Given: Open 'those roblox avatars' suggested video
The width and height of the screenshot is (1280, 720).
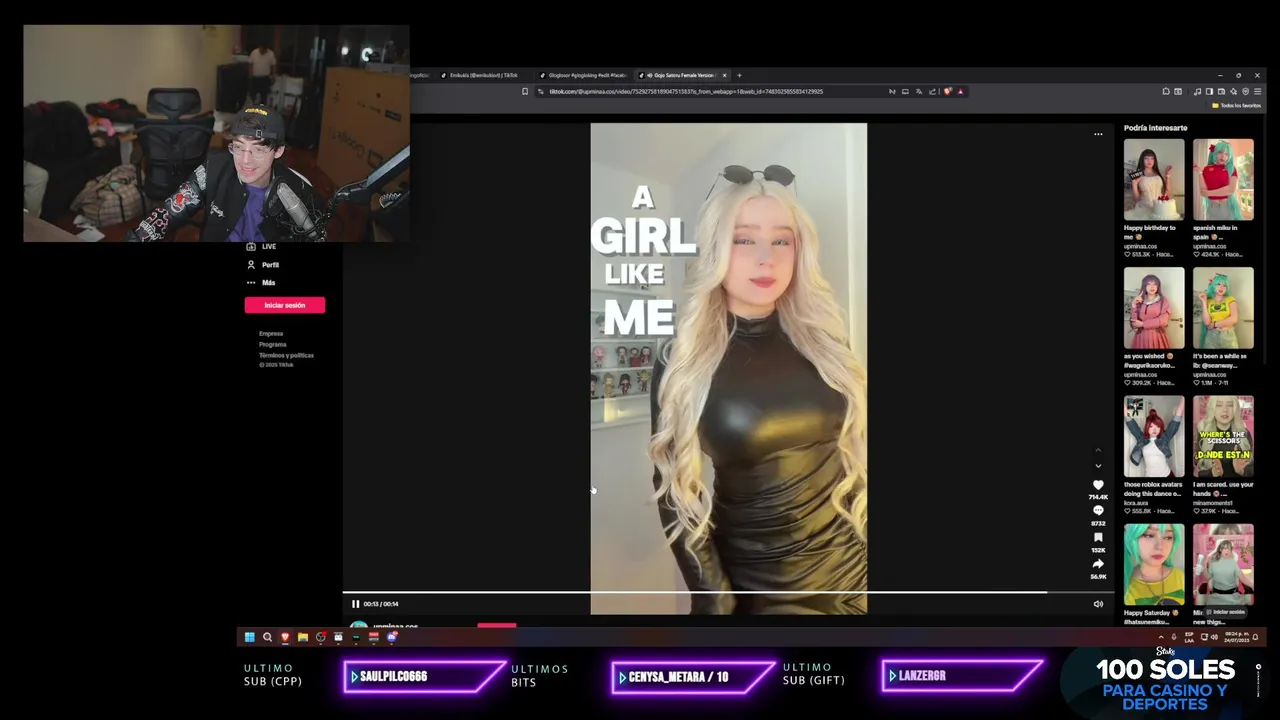Looking at the screenshot, I should point(1154,437).
